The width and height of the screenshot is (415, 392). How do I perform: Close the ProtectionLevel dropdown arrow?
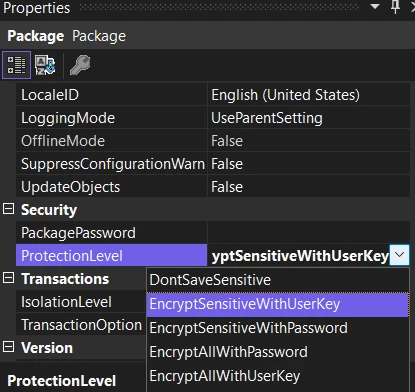[399, 255]
